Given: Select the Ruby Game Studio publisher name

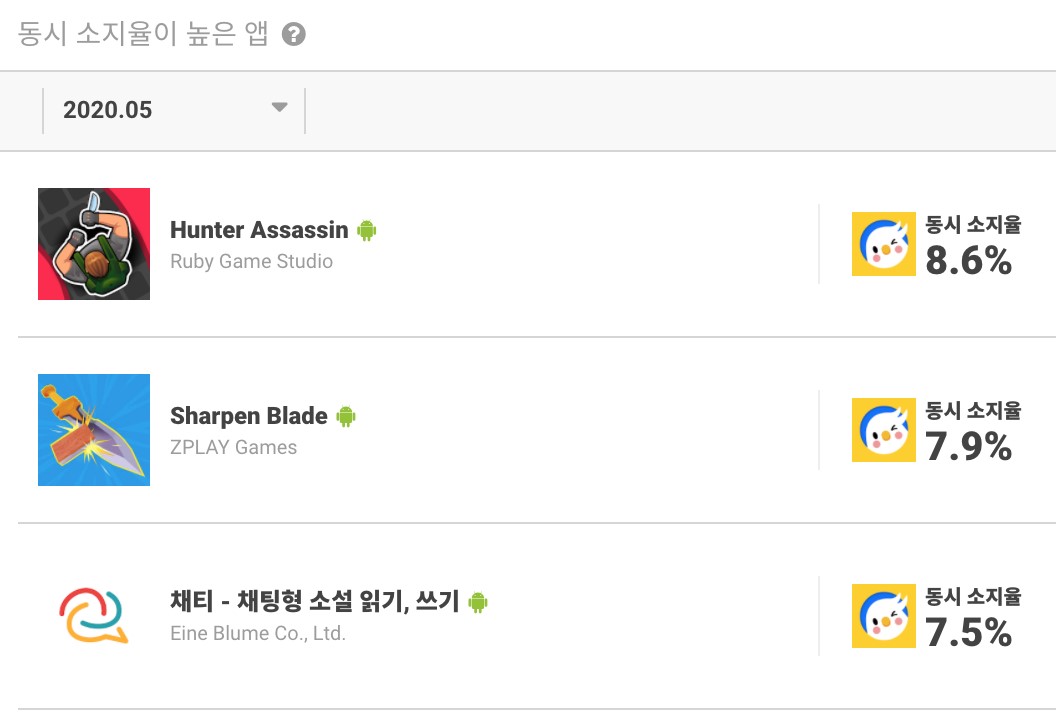Looking at the screenshot, I should pos(251,261).
